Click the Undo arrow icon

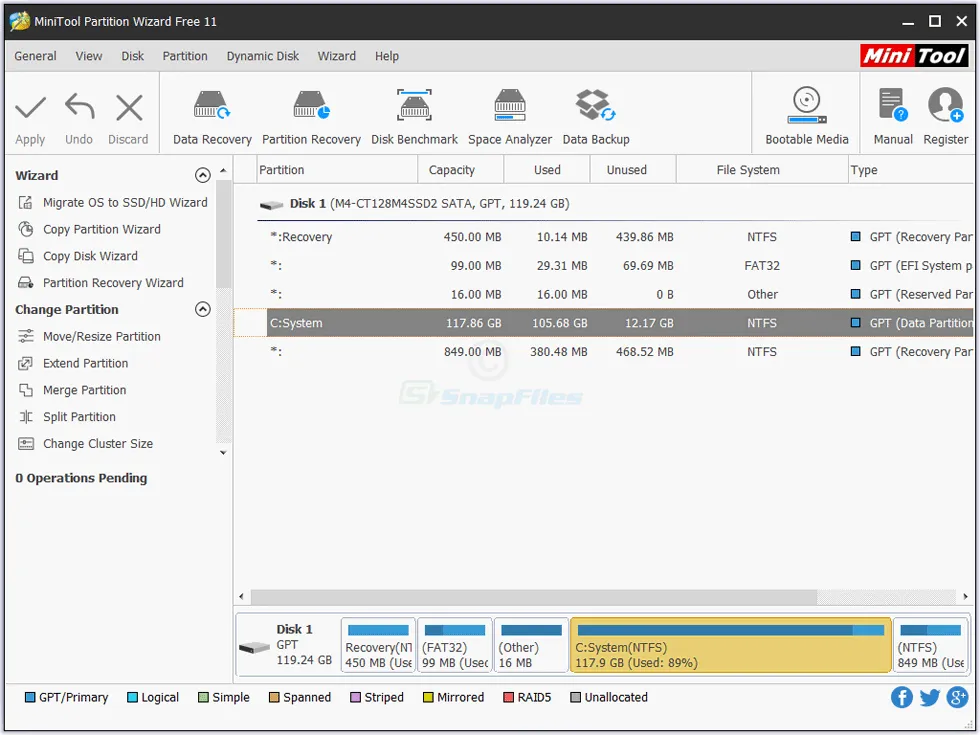pyautogui.click(x=79, y=107)
